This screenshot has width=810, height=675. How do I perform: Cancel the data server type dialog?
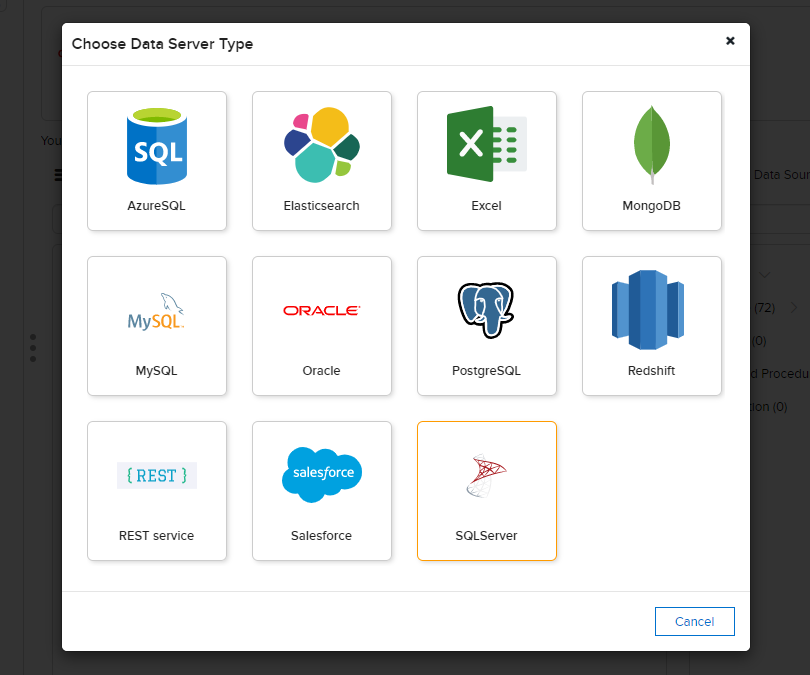click(694, 621)
